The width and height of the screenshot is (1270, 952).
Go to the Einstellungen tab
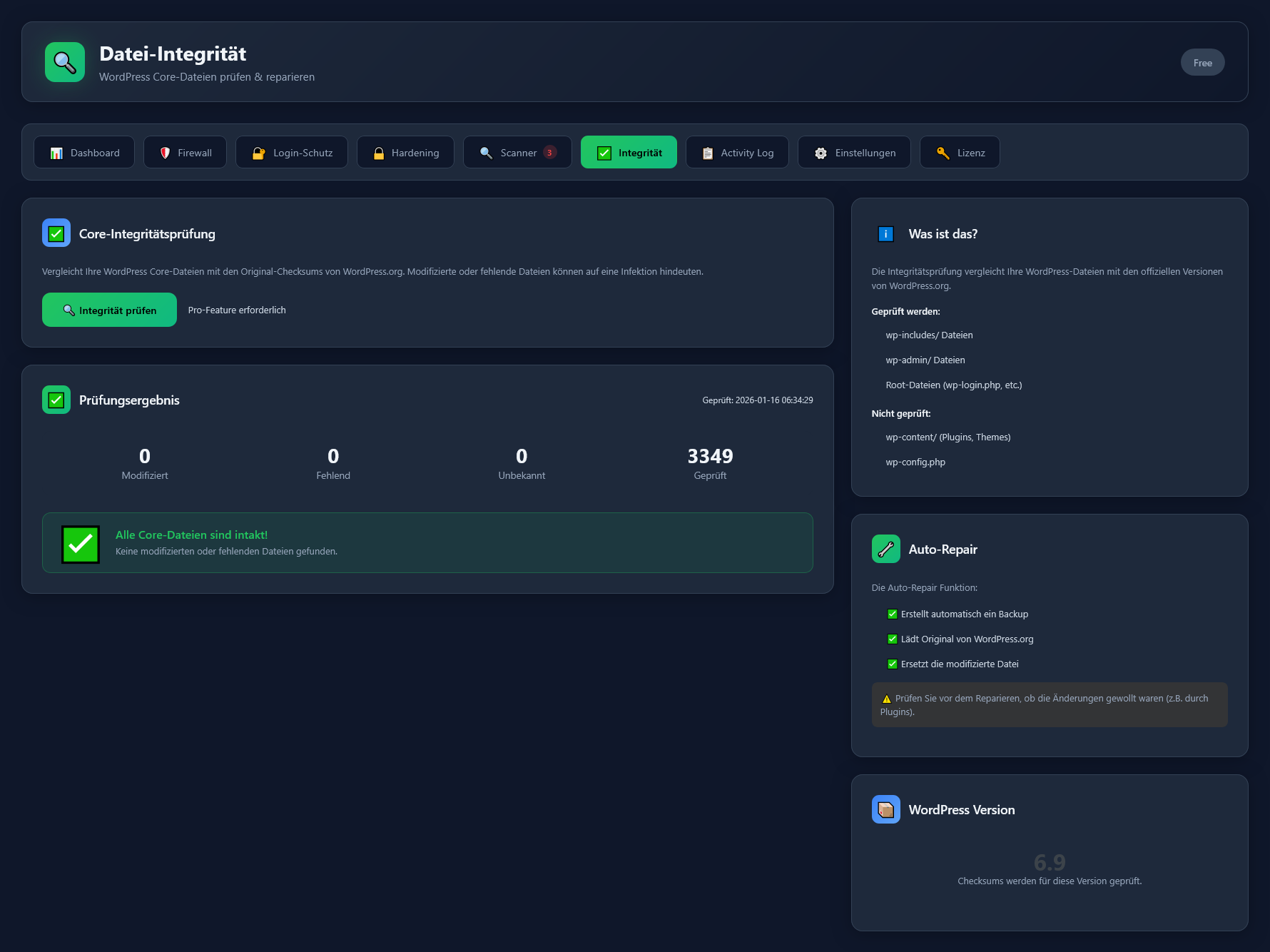854,153
